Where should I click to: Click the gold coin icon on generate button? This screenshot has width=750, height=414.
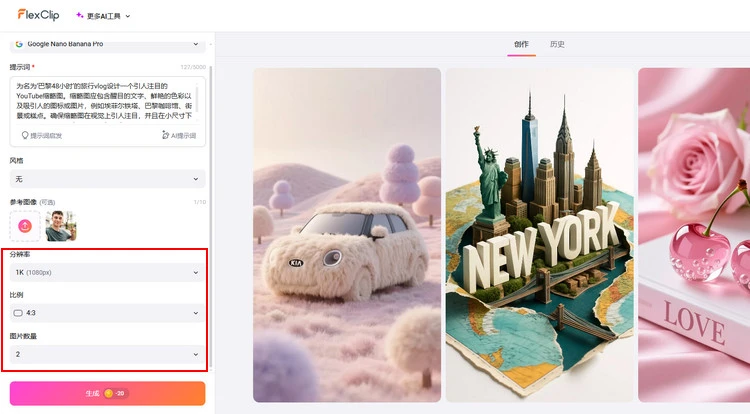109,393
